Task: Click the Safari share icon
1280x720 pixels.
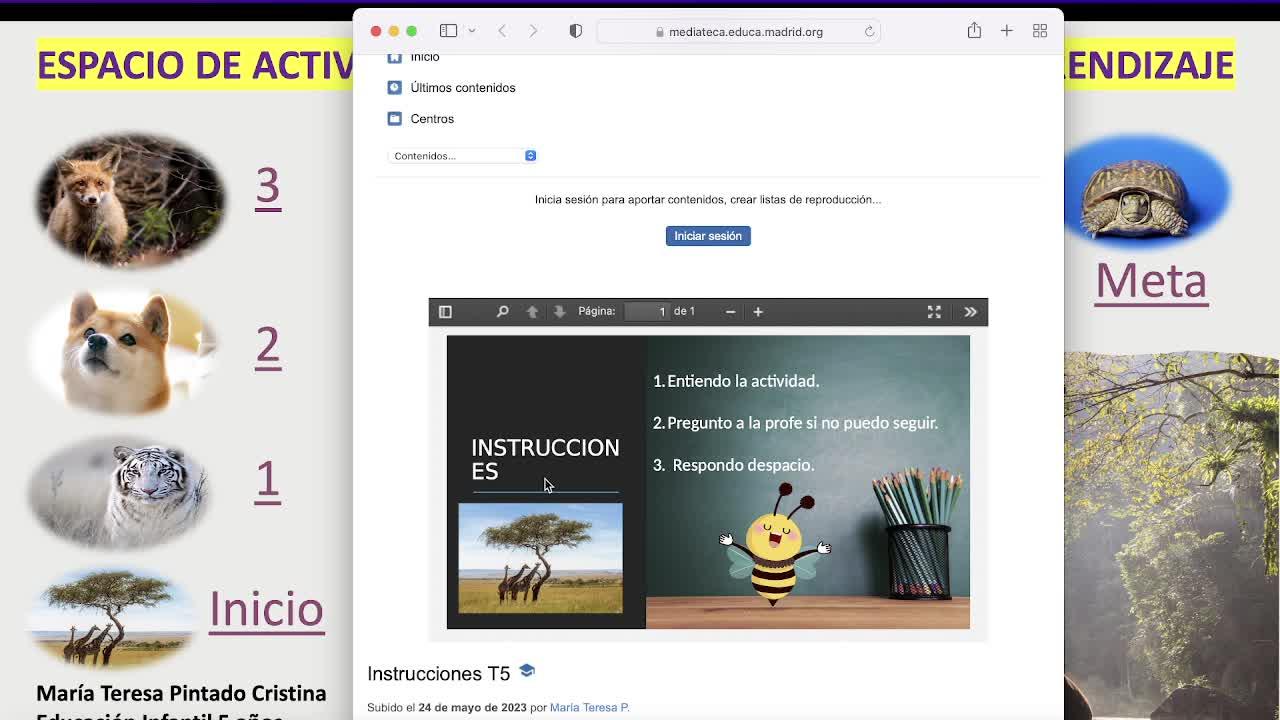Action: (974, 31)
